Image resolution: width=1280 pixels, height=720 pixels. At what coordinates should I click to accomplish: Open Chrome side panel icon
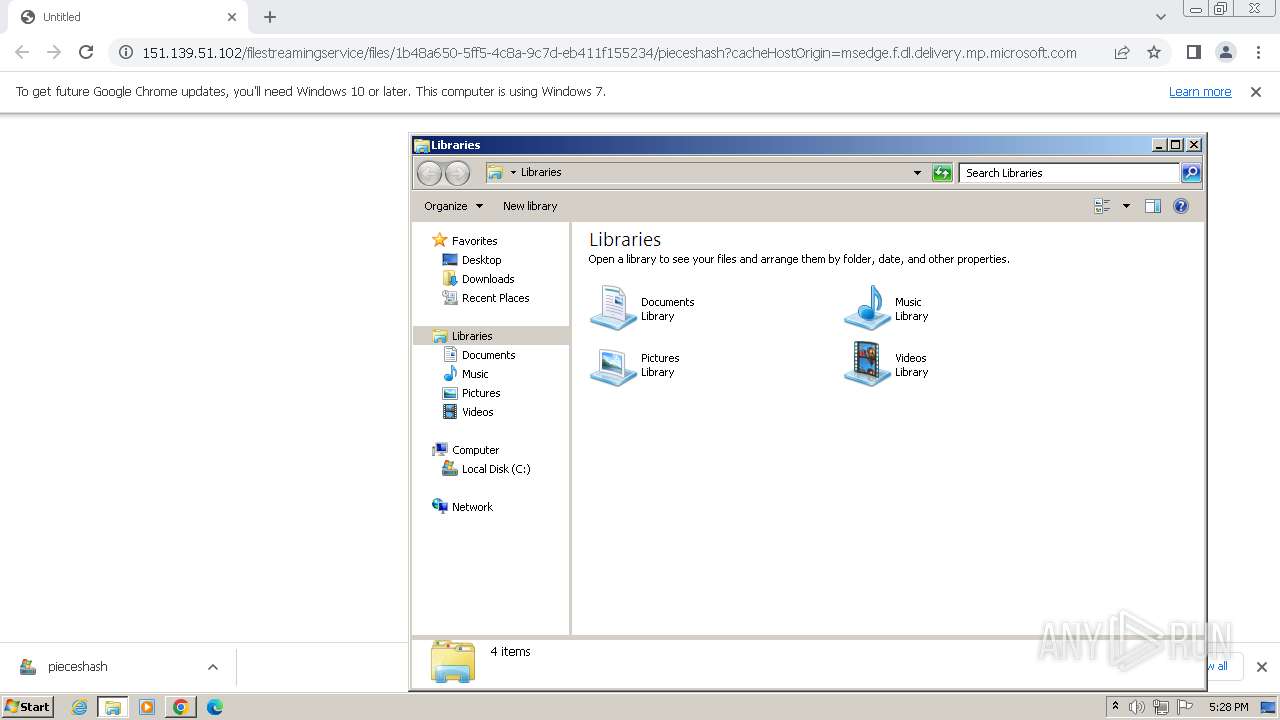[x=1193, y=52]
